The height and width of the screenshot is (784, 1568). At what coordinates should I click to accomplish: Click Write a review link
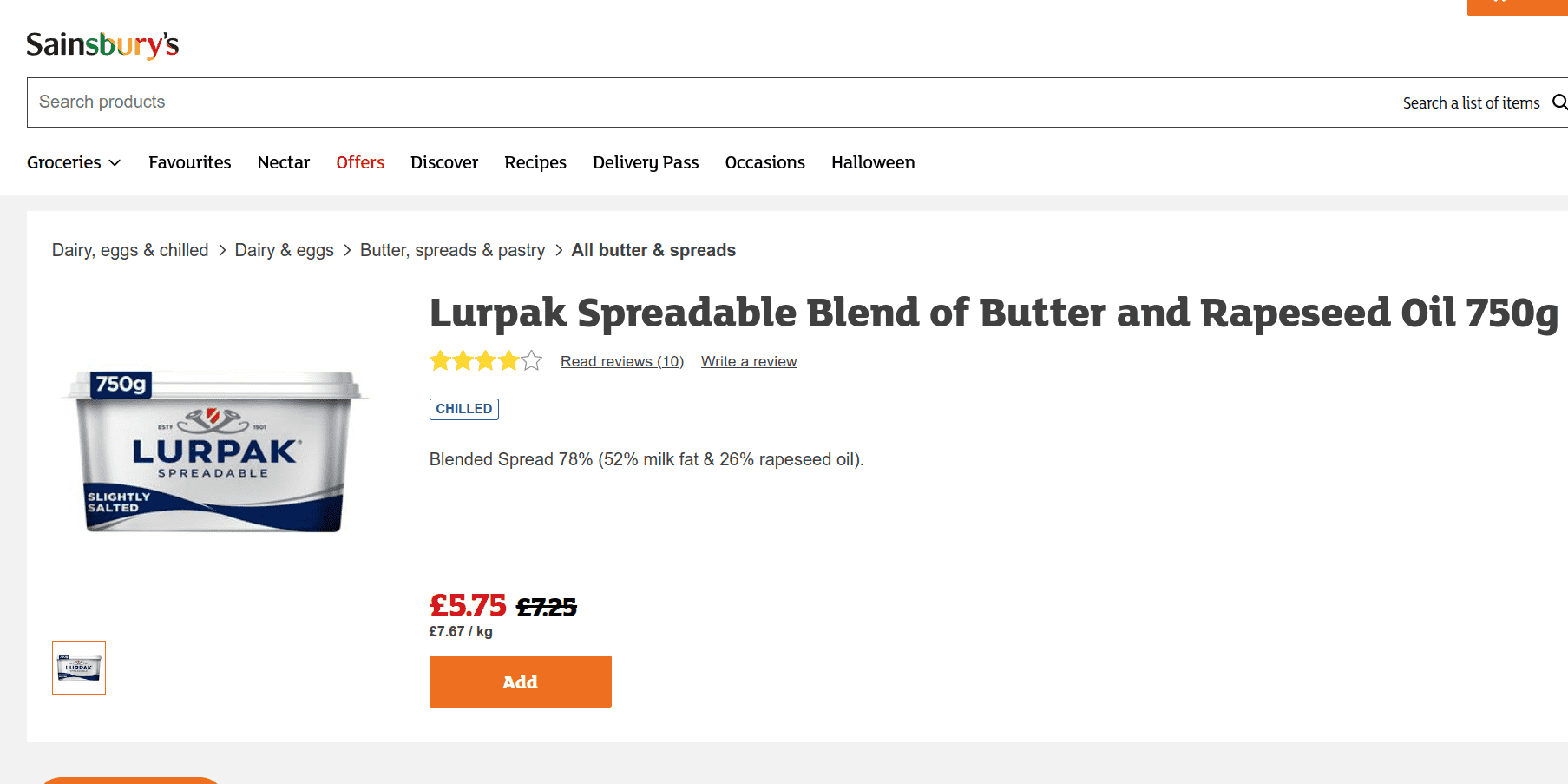[748, 361]
